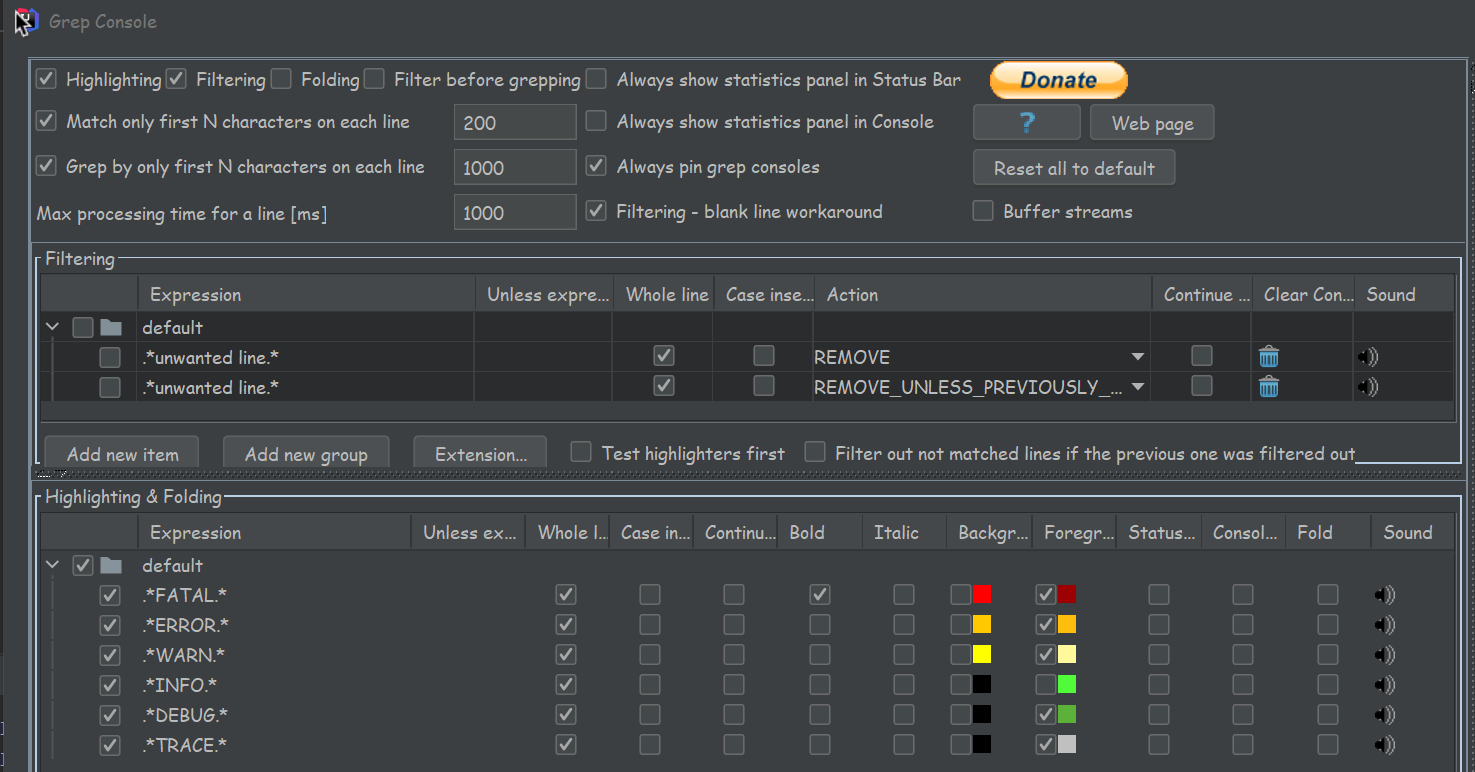Screen dimensions: 1475x772
Task: Click folder icon of Filtering default group
Action: pos(111,327)
